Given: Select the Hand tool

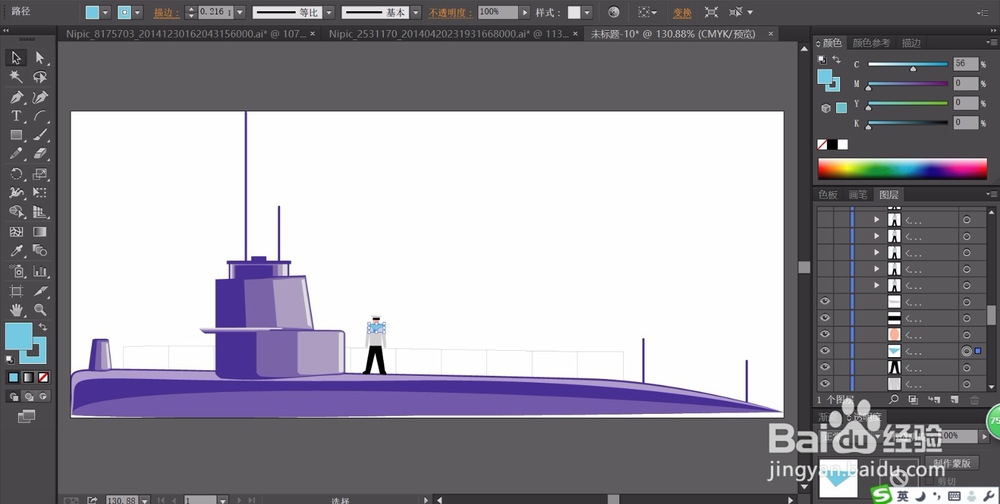Looking at the screenshot, I should [x=17, y=310].
